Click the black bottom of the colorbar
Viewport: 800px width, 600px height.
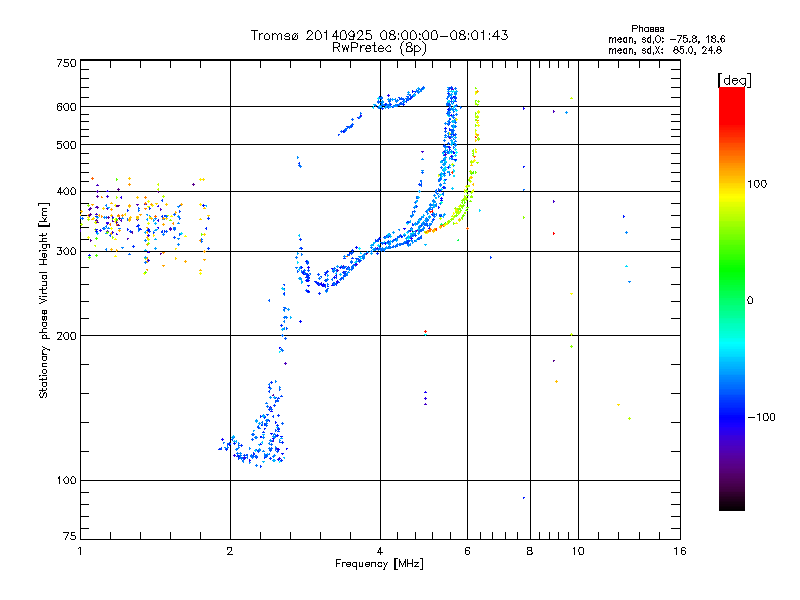click(x=732, y=503)
